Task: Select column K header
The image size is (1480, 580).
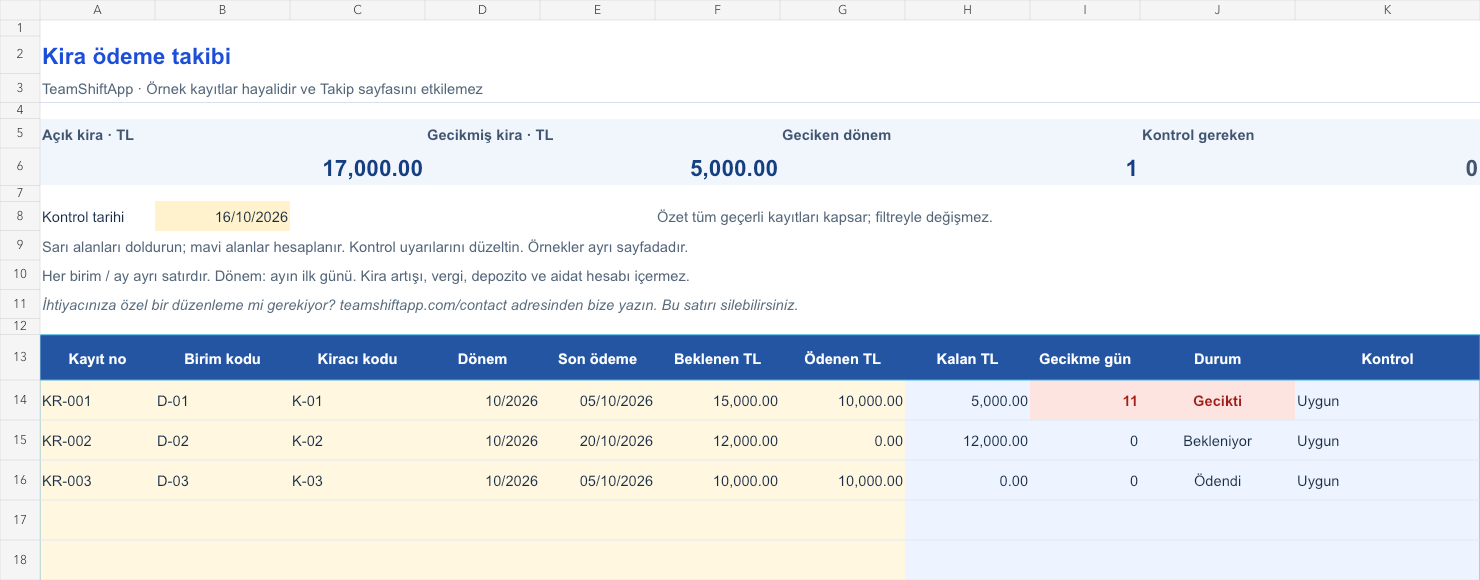Action: click(x=1387, y=10)
